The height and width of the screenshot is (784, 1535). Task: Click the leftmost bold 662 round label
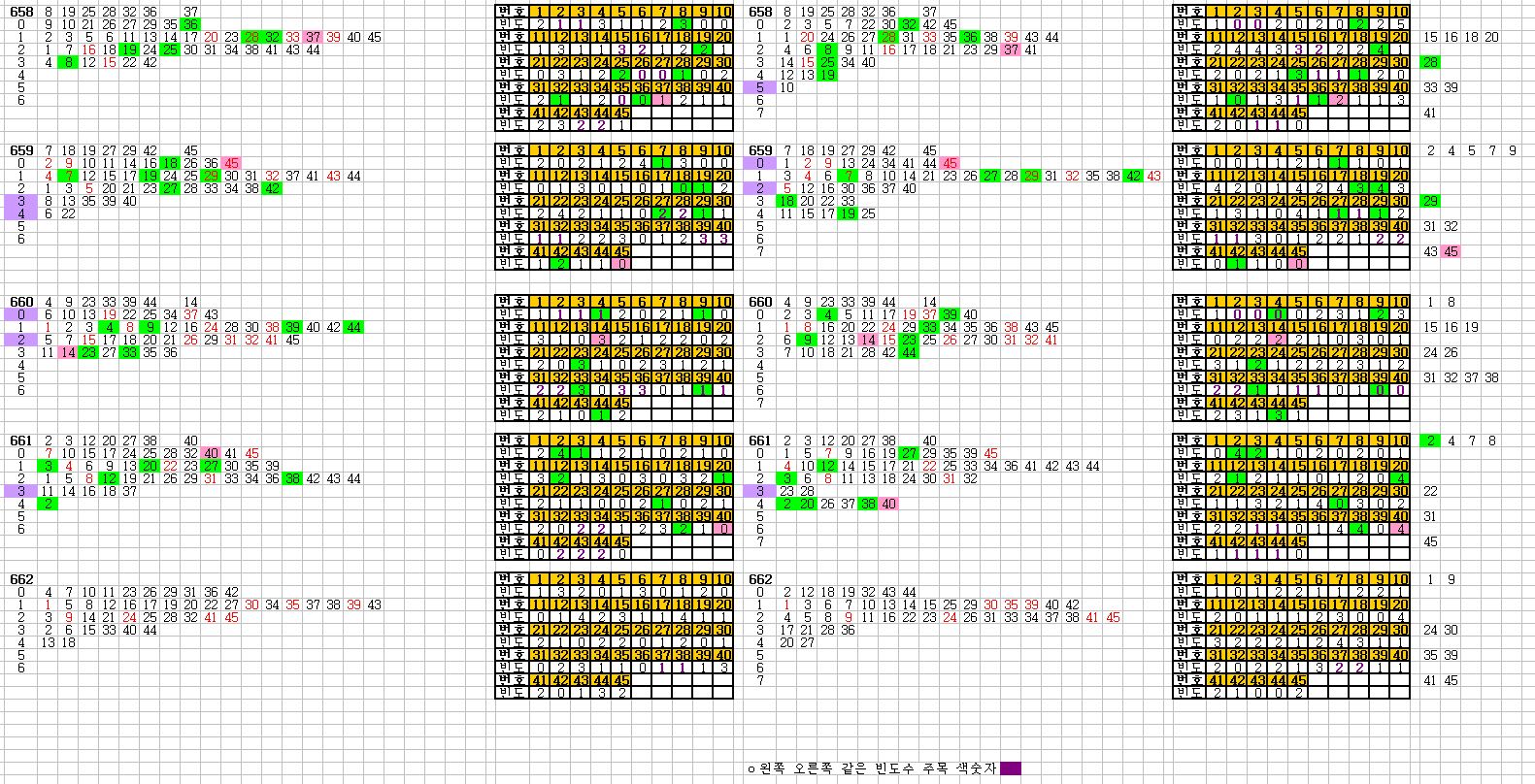21,579
